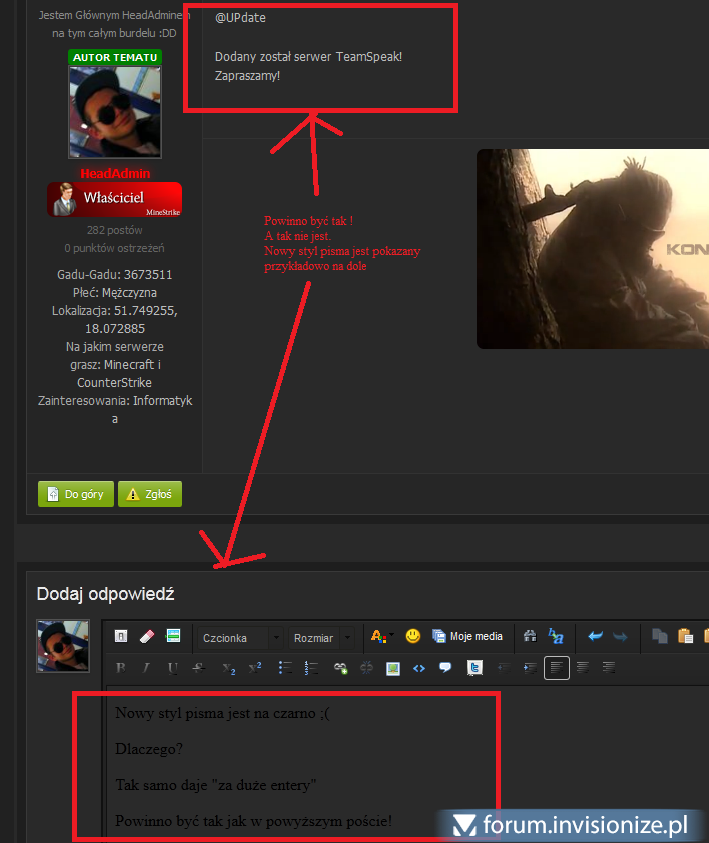Click the insert link icon
The height and width of the screenshot is (843, 709).
click(x=340, y=668)
